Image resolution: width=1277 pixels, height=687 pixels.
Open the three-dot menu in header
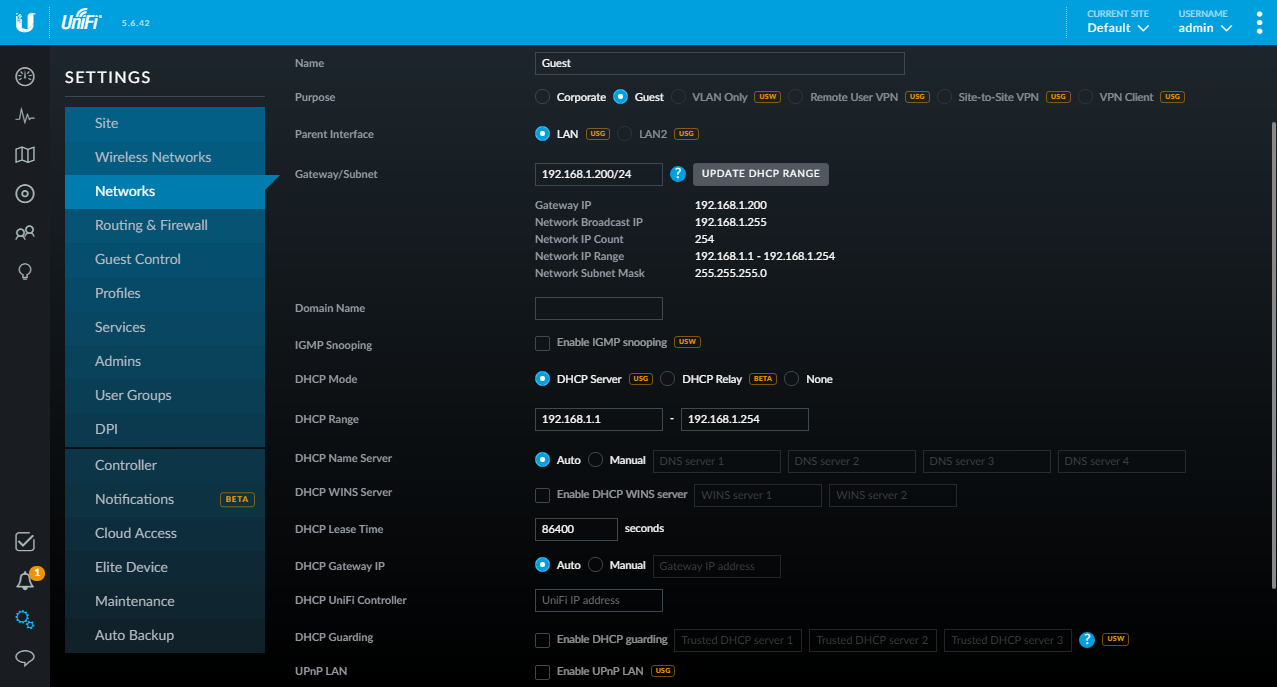click(x=1259, y=22)
